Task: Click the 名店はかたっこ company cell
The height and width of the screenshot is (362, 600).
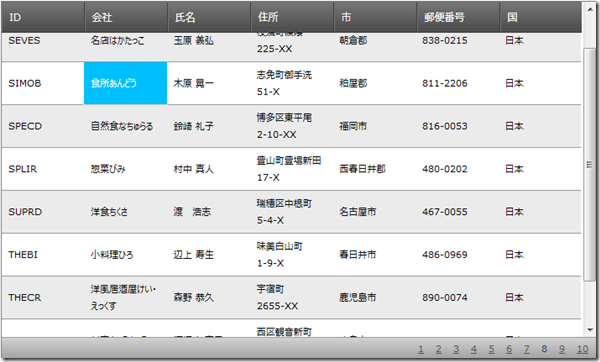Action: click(x=126, y=47)
